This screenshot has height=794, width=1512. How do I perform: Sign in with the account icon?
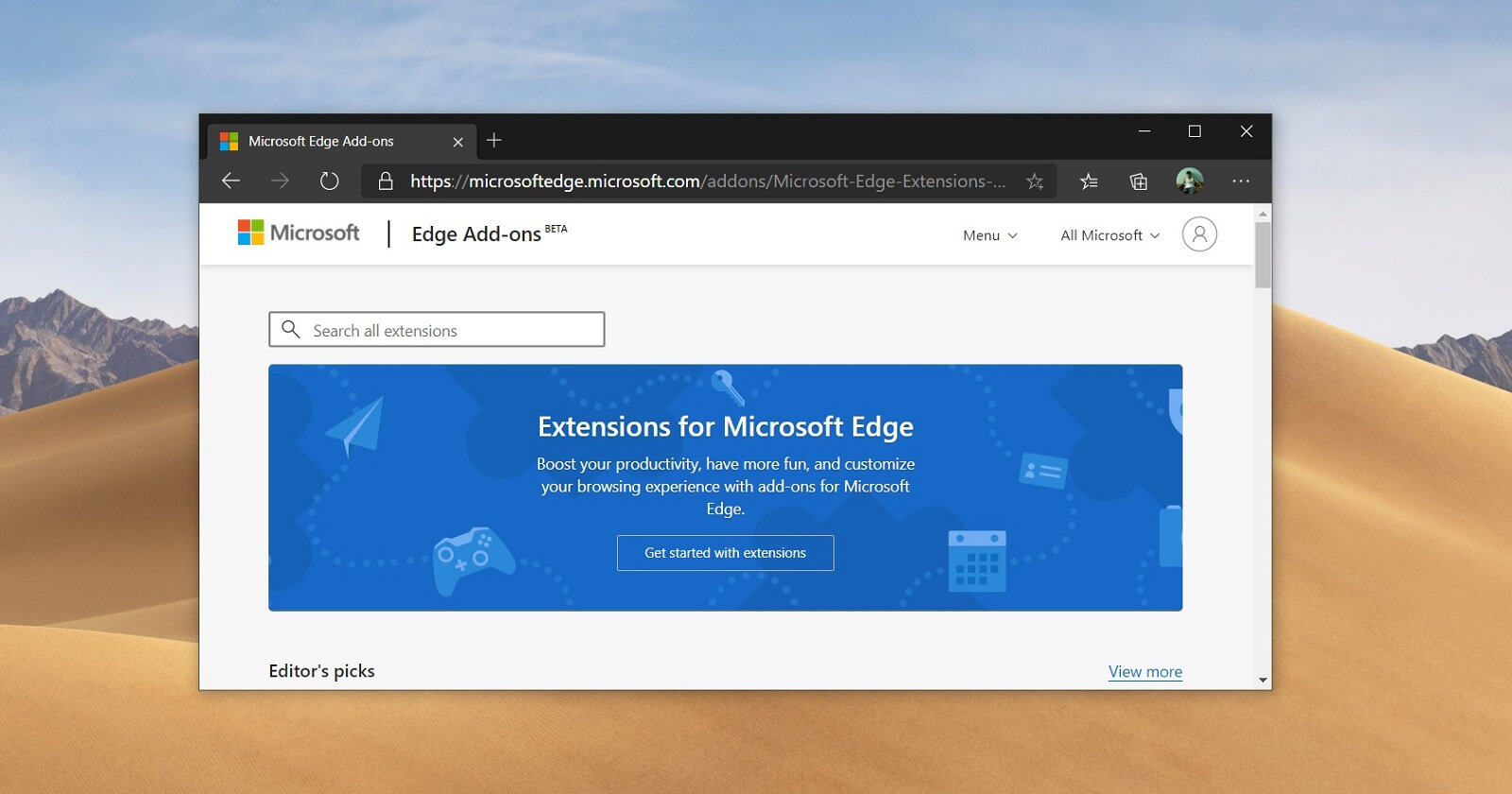pos(1199,234)
